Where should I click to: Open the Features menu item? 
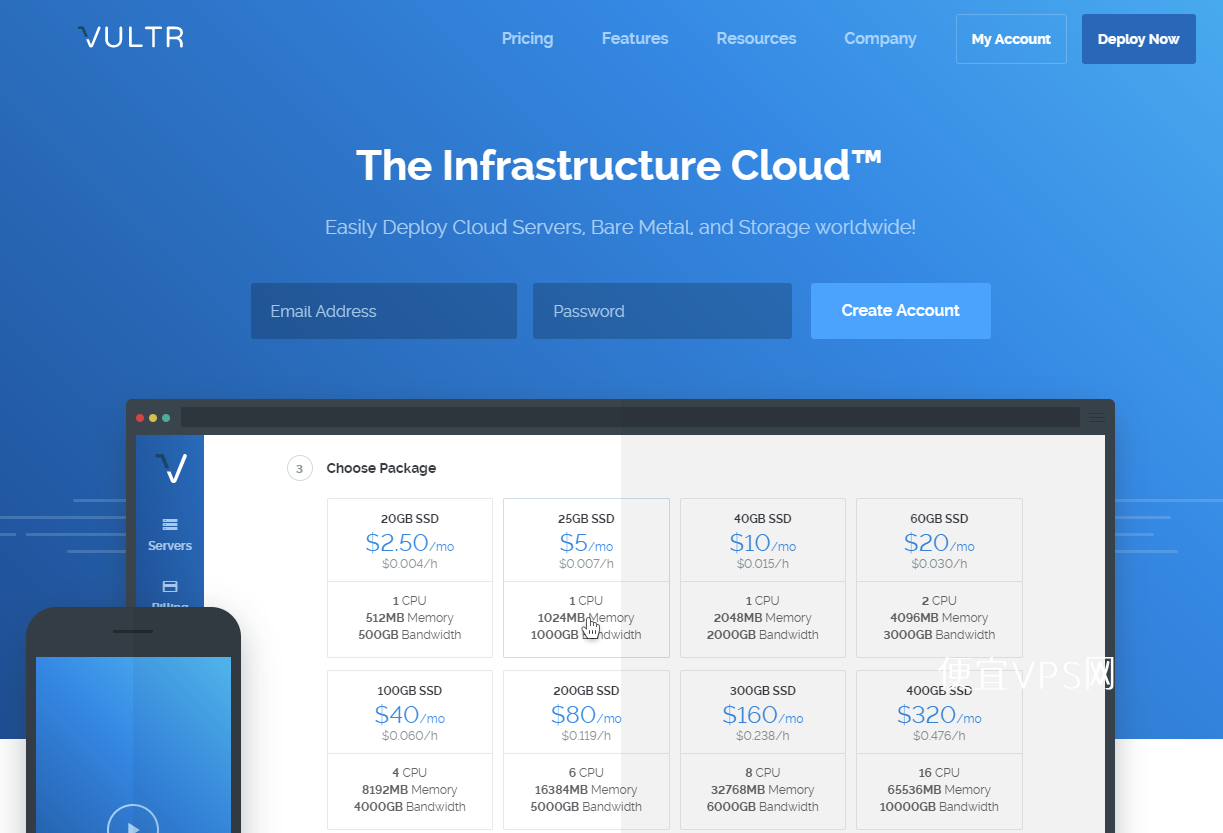[x=635, y=39]
